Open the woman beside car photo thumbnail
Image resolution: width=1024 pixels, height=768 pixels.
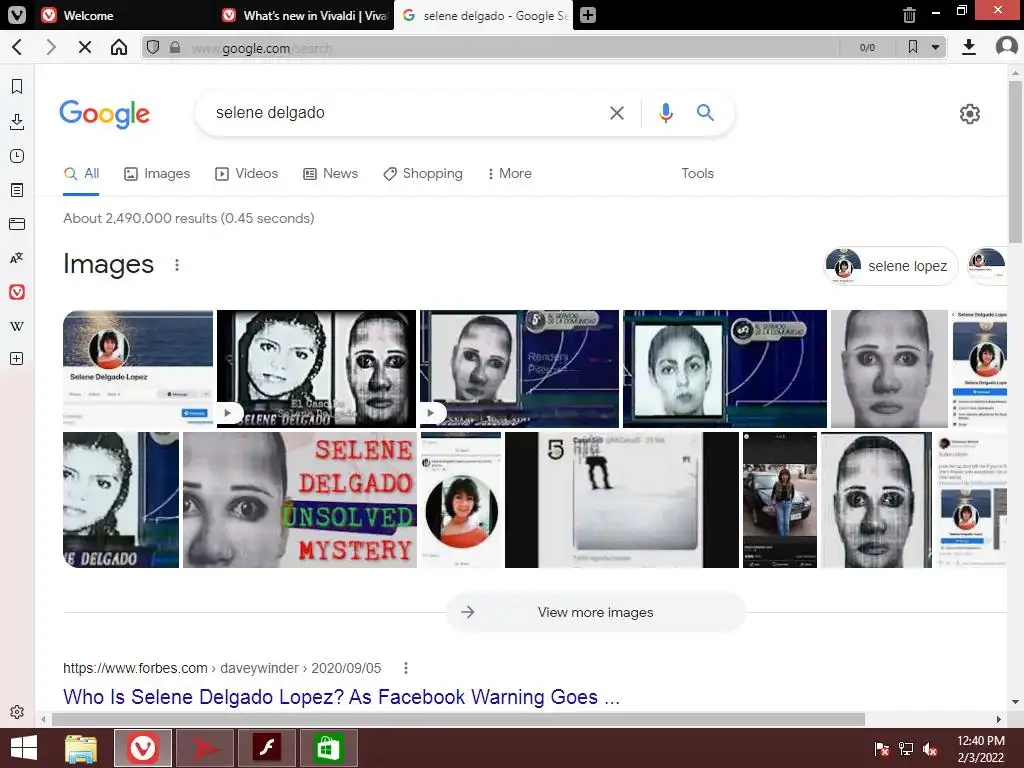click(x=780, y=500)
